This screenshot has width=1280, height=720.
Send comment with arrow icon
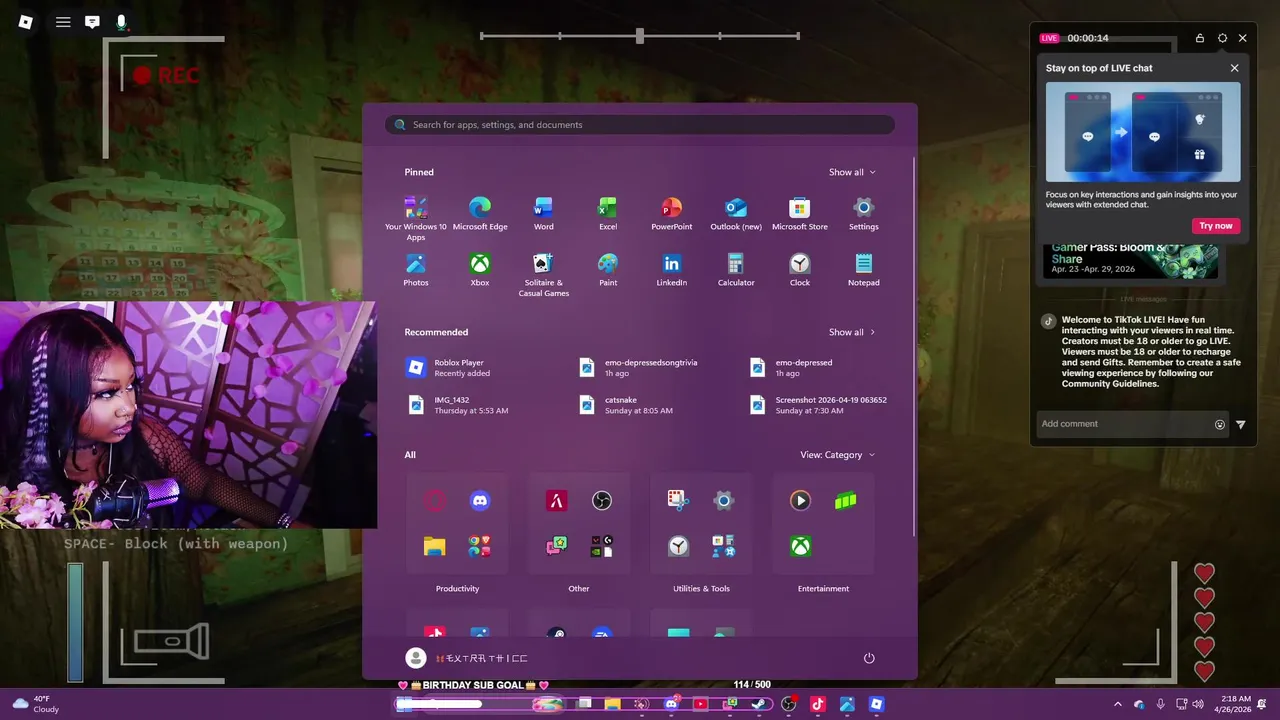click(x=1241, y=424)
